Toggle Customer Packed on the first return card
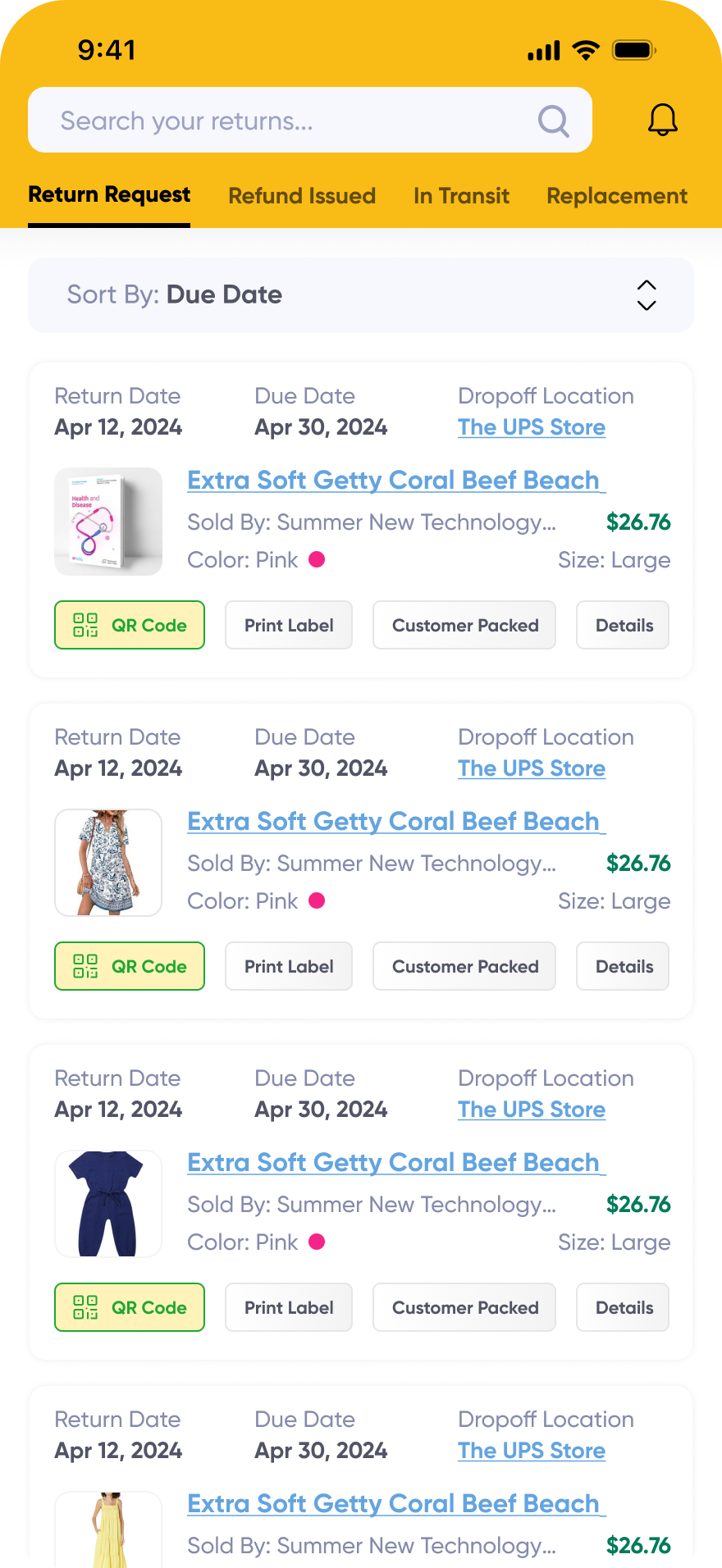722x1568 pixels. pyautogui.click(x=464, y=625)
